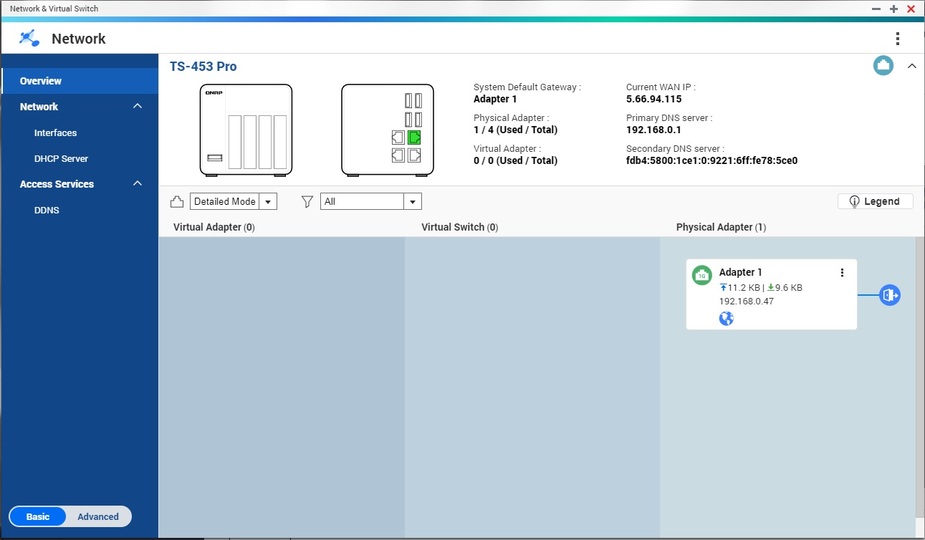Open DDNS in the sidebar
Screen dimensions: 925x540
click(x=47, y=210)
